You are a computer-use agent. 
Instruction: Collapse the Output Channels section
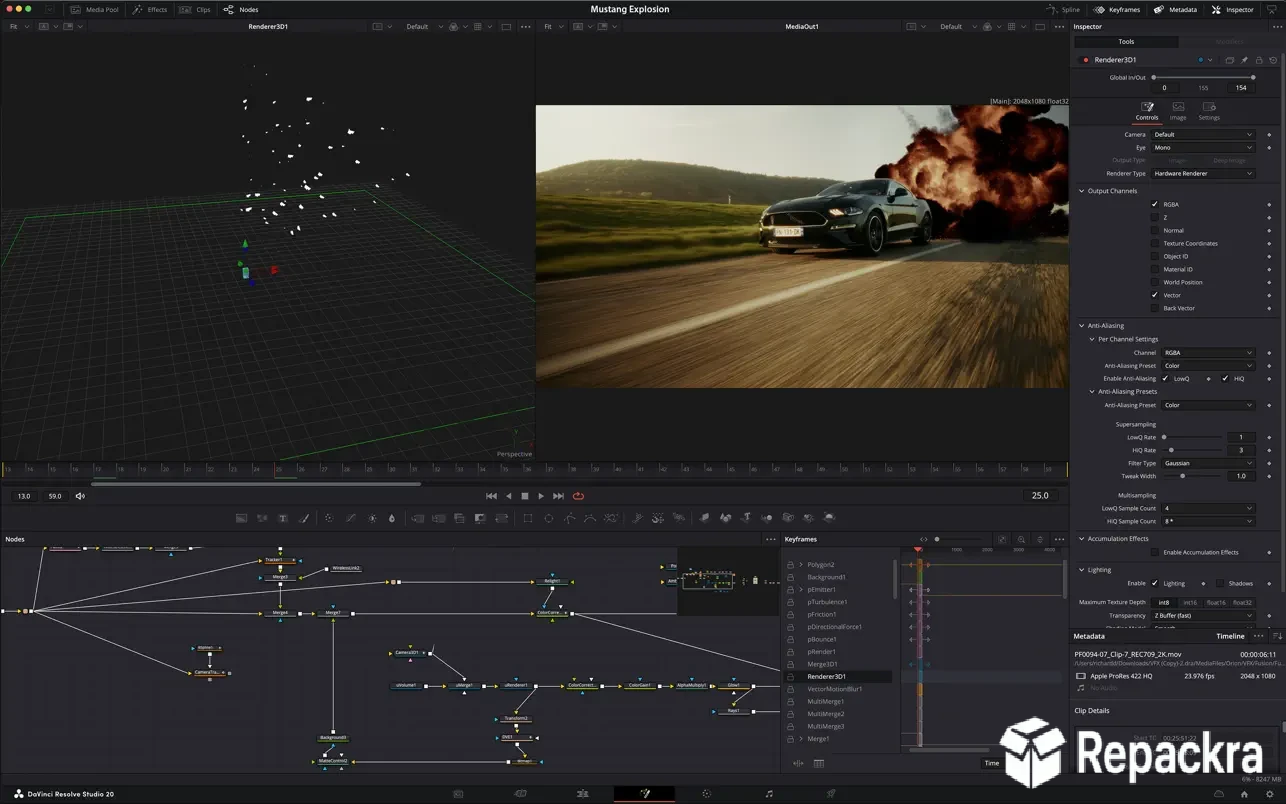(x=1081, y=191)
